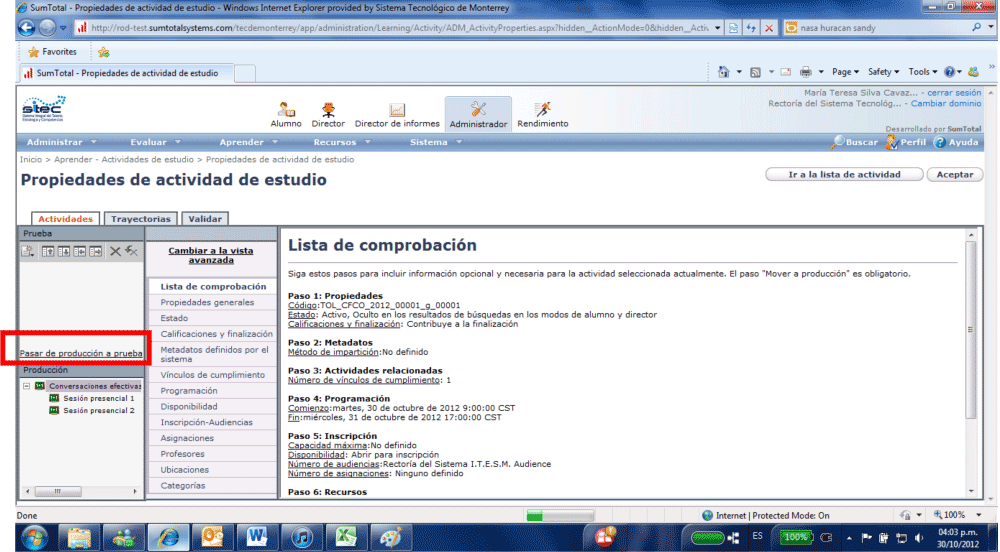
Task: Click the Cambiar dominio link
Action: coord(946,103)
